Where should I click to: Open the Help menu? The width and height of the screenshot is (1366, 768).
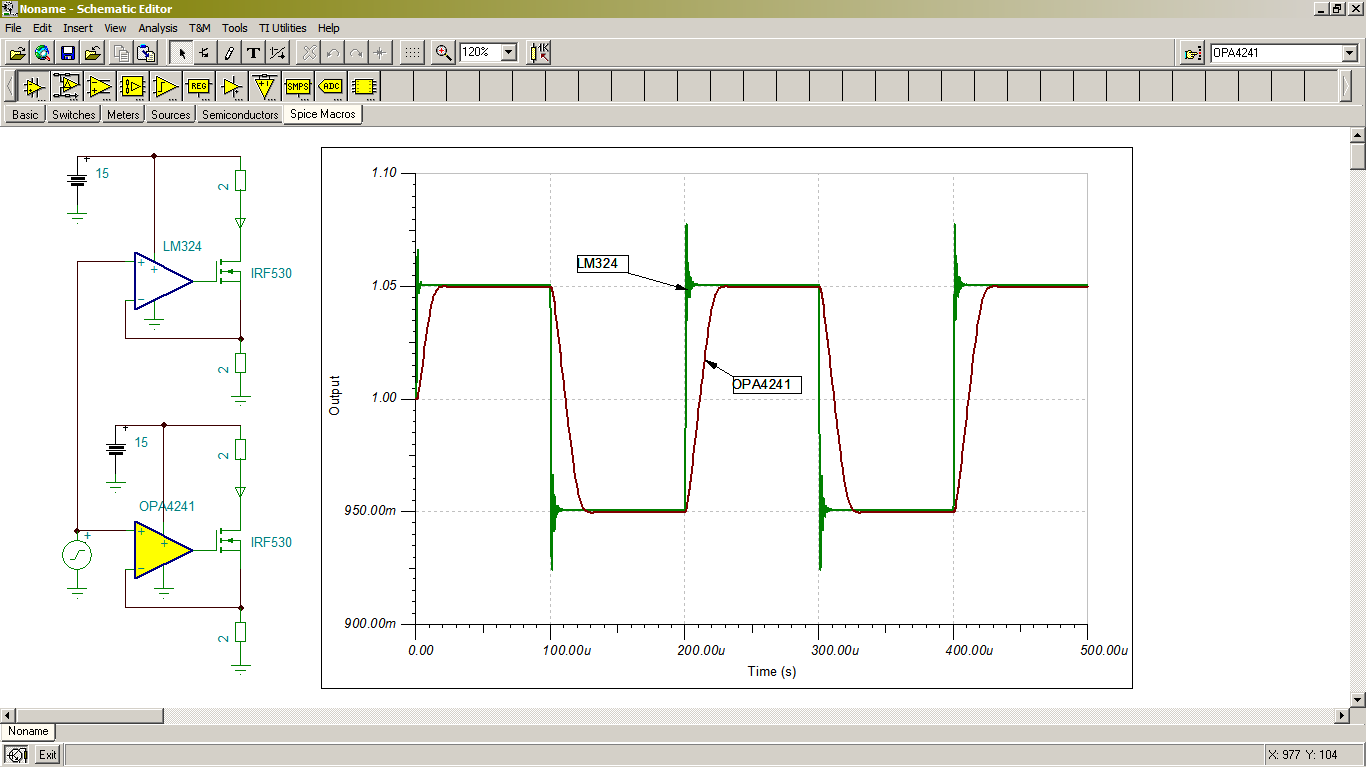point(329,28)
